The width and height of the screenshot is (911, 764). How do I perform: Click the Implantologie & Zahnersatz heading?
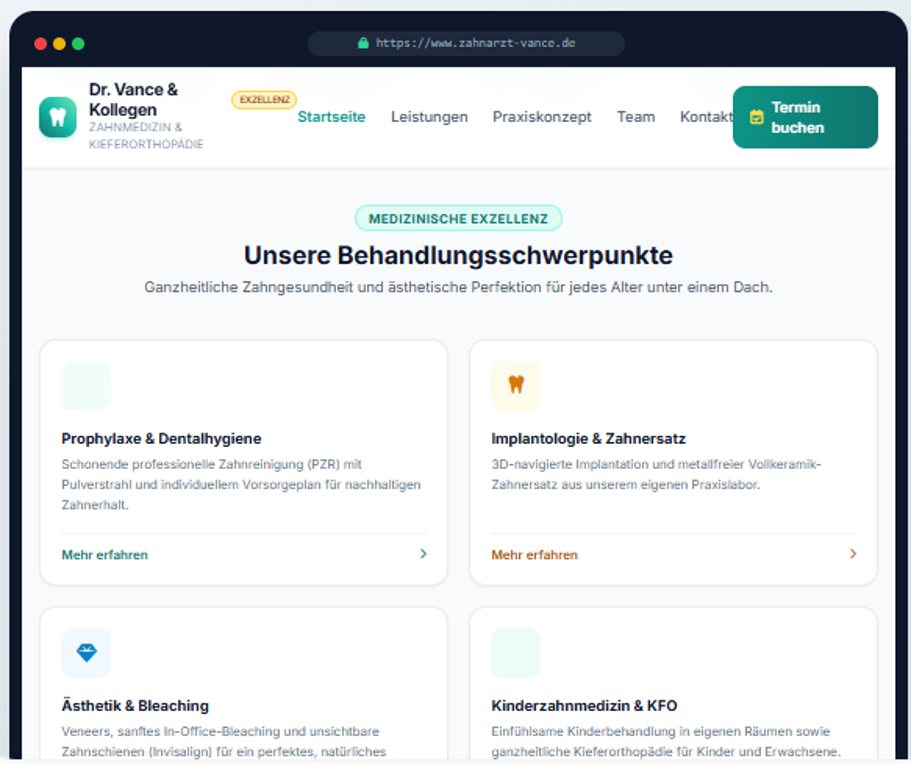[589, 439]
